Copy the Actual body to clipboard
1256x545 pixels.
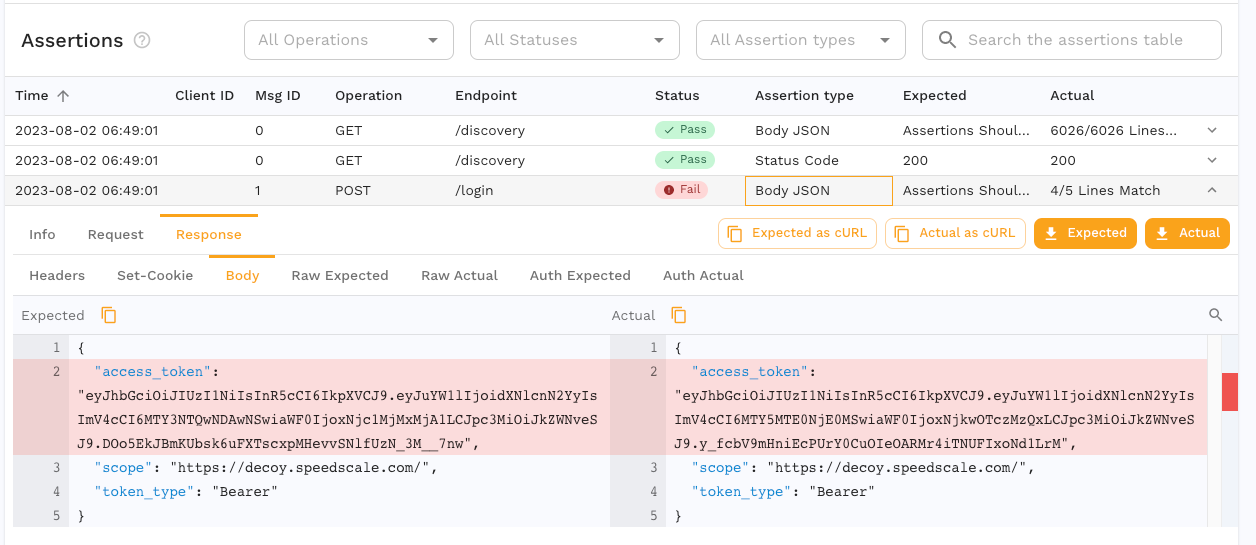(x=678, y=315)
